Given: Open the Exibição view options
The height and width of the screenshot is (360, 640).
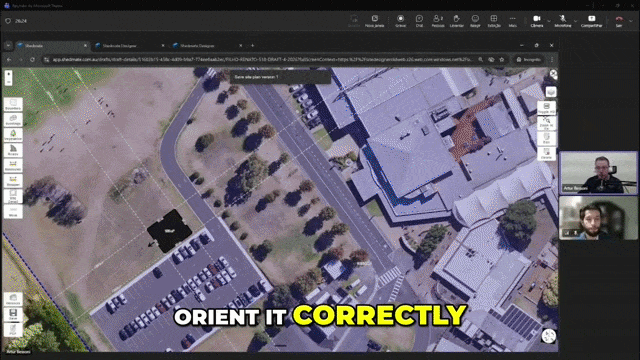Looking at the screenshot, I should tap(494, 21).
